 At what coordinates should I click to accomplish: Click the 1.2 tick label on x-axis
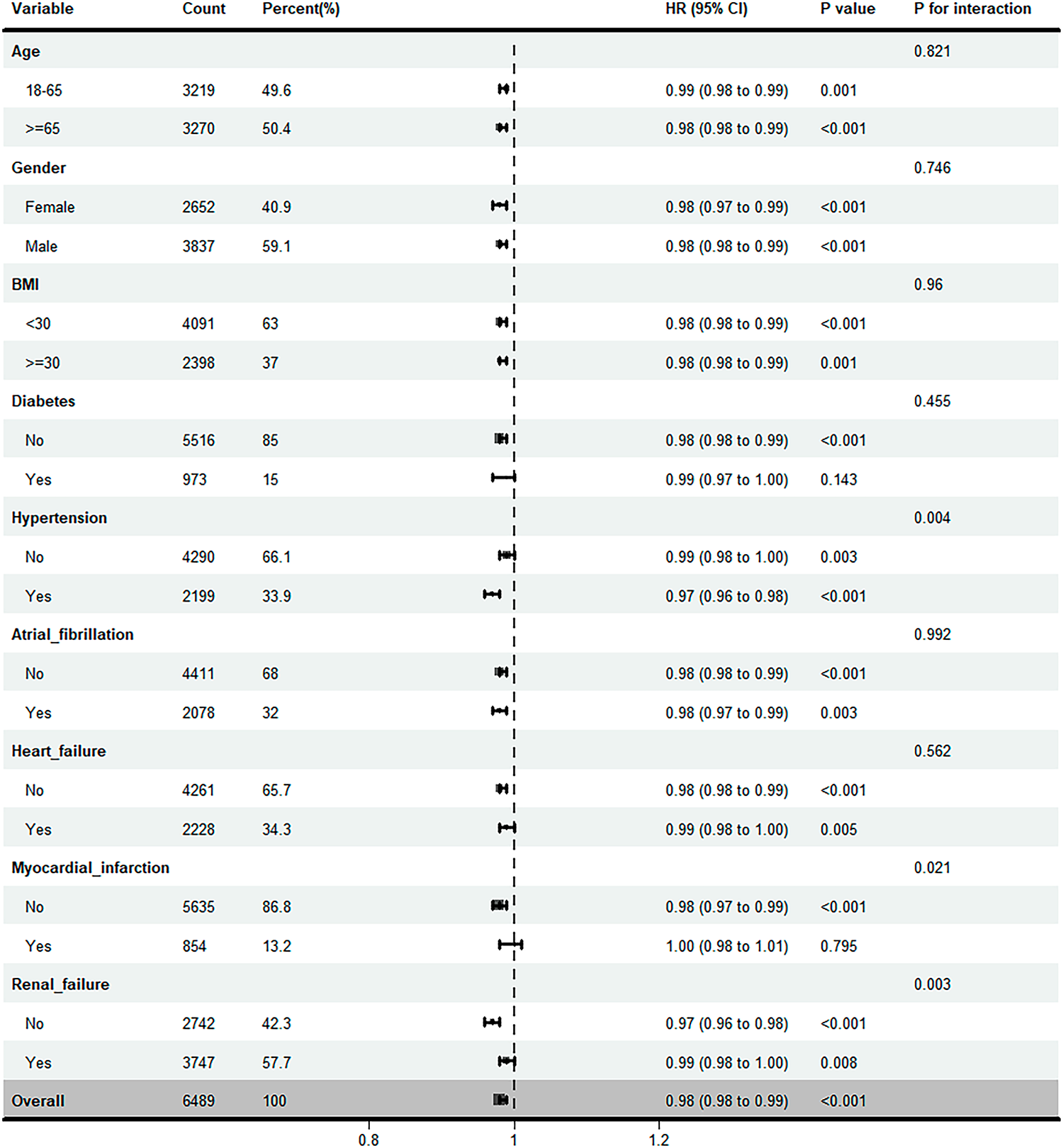659,1139
